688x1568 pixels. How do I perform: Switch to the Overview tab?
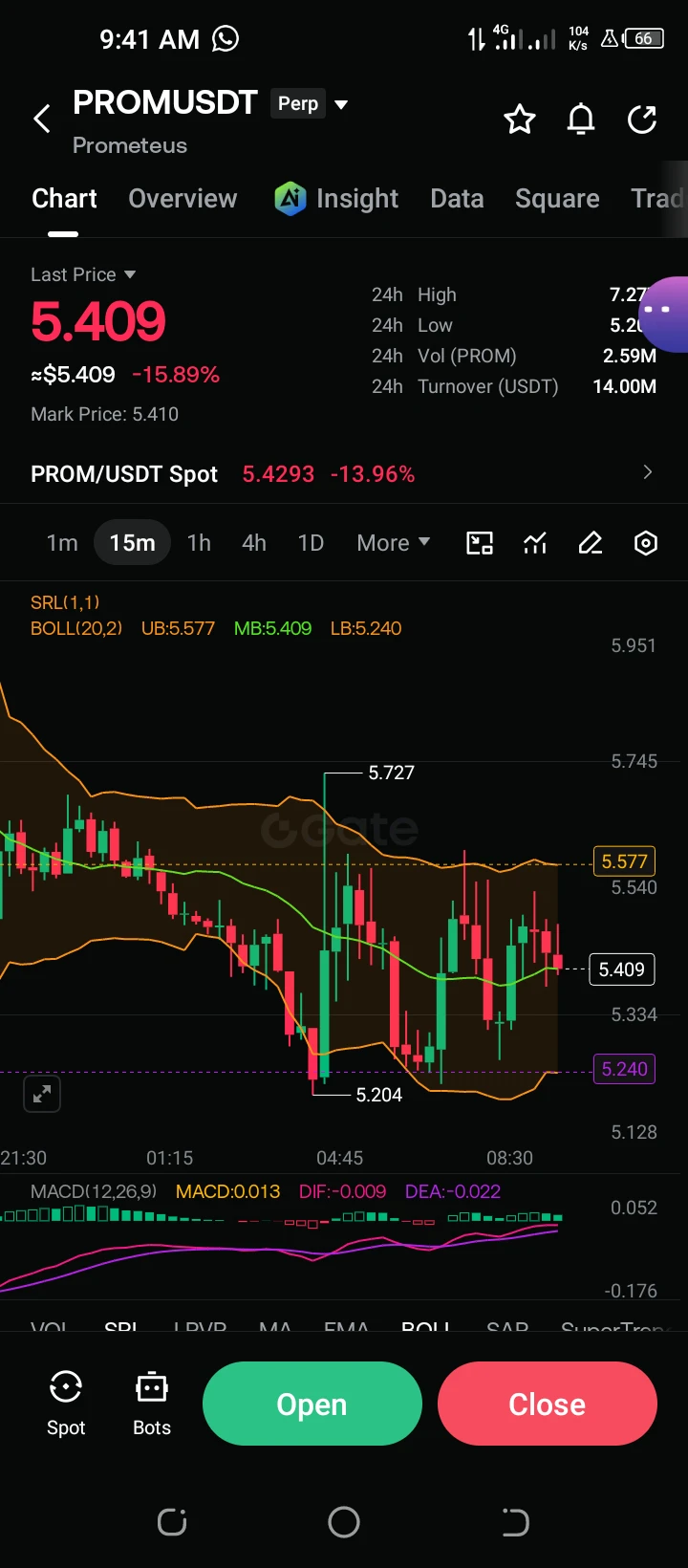coord(183,198)
